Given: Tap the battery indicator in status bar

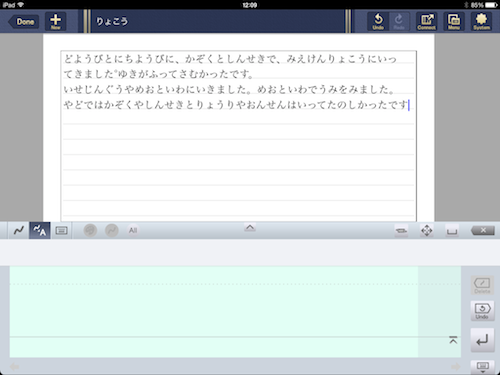Looking at the screenshot, I should coord(490,5).
